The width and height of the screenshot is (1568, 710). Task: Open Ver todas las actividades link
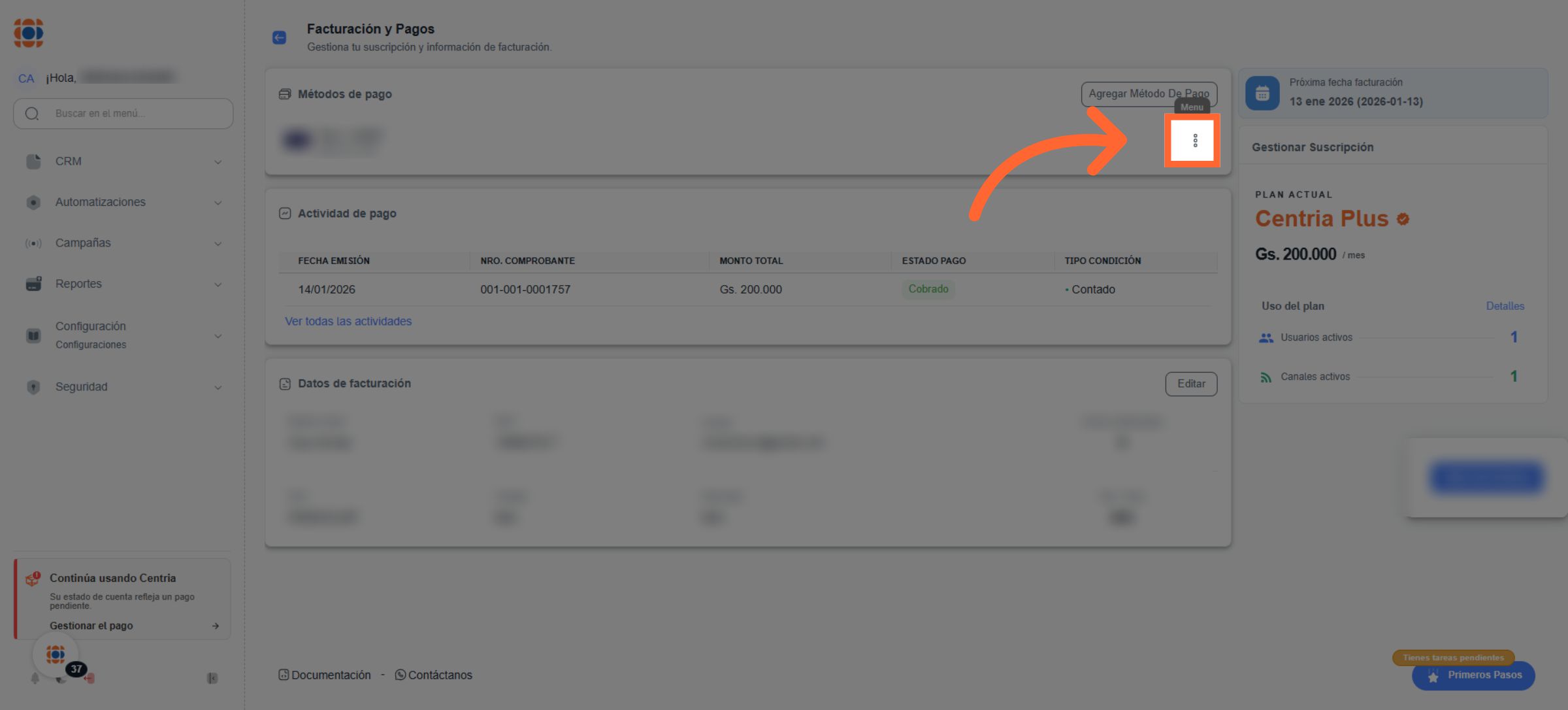point(348,321)
